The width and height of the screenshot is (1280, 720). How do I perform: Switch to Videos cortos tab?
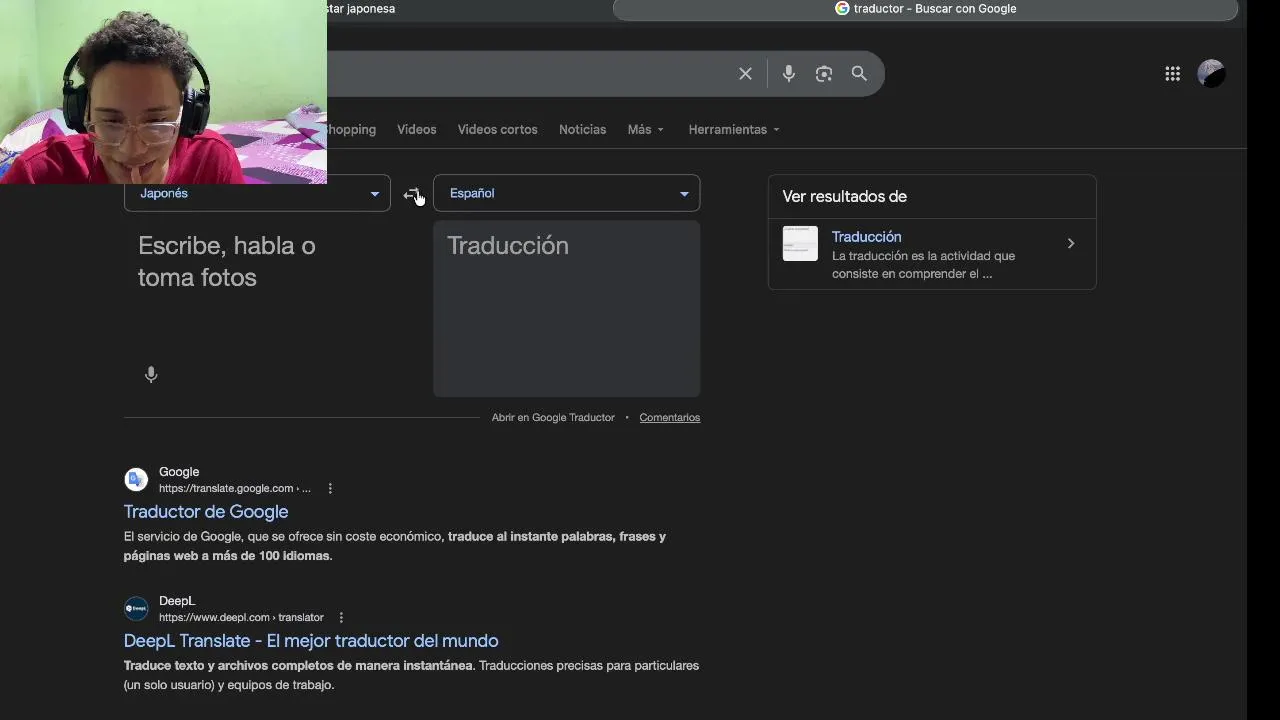497,130
